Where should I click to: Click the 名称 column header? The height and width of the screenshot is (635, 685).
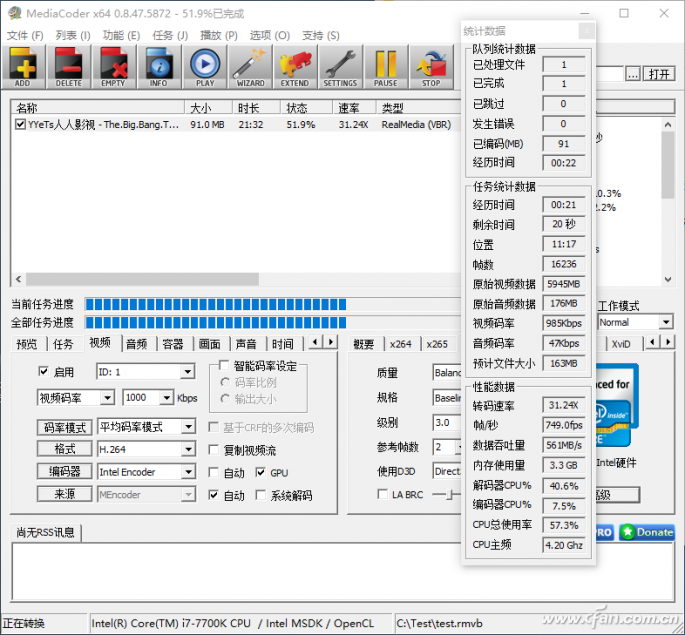97,107
